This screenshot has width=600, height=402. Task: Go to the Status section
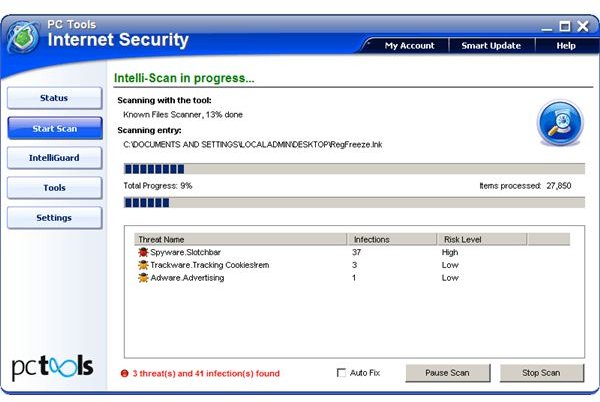(54, 98)
